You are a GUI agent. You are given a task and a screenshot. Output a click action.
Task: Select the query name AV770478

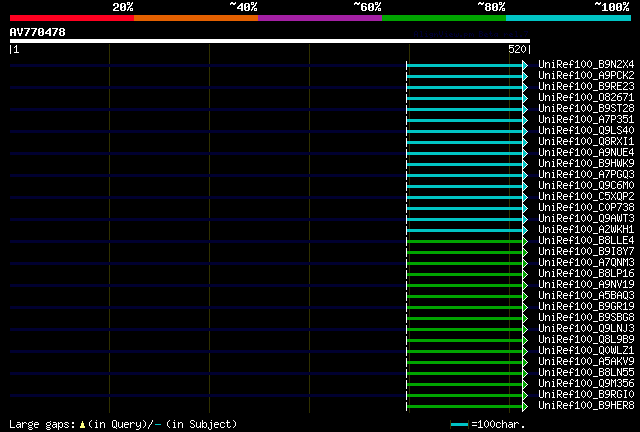(x=38, y=32)
